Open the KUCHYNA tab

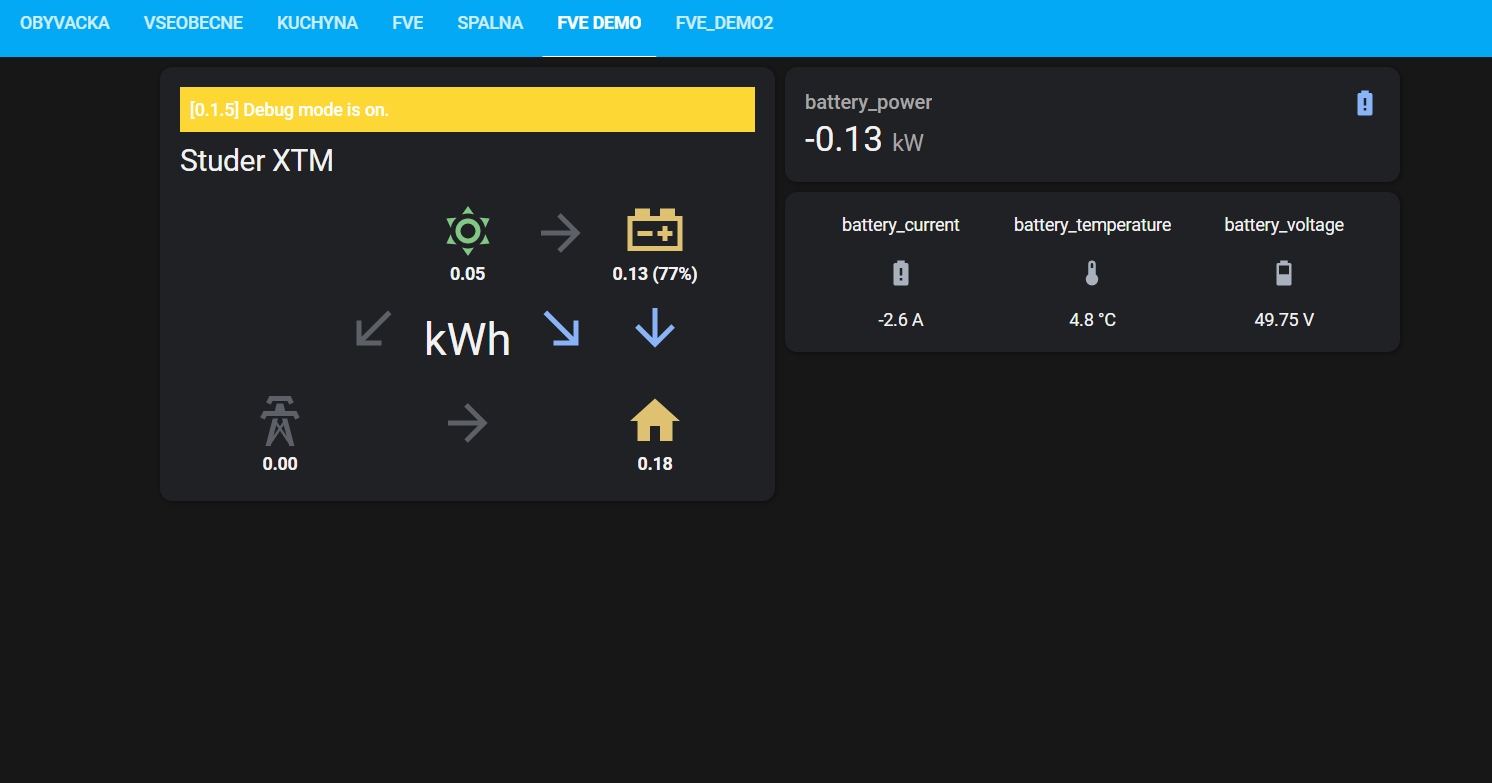tap(317, 23)
